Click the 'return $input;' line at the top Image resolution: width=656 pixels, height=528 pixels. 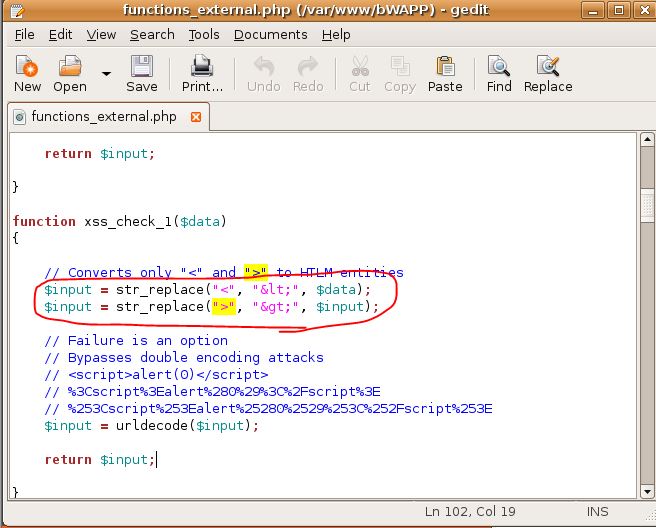point(100,154)
